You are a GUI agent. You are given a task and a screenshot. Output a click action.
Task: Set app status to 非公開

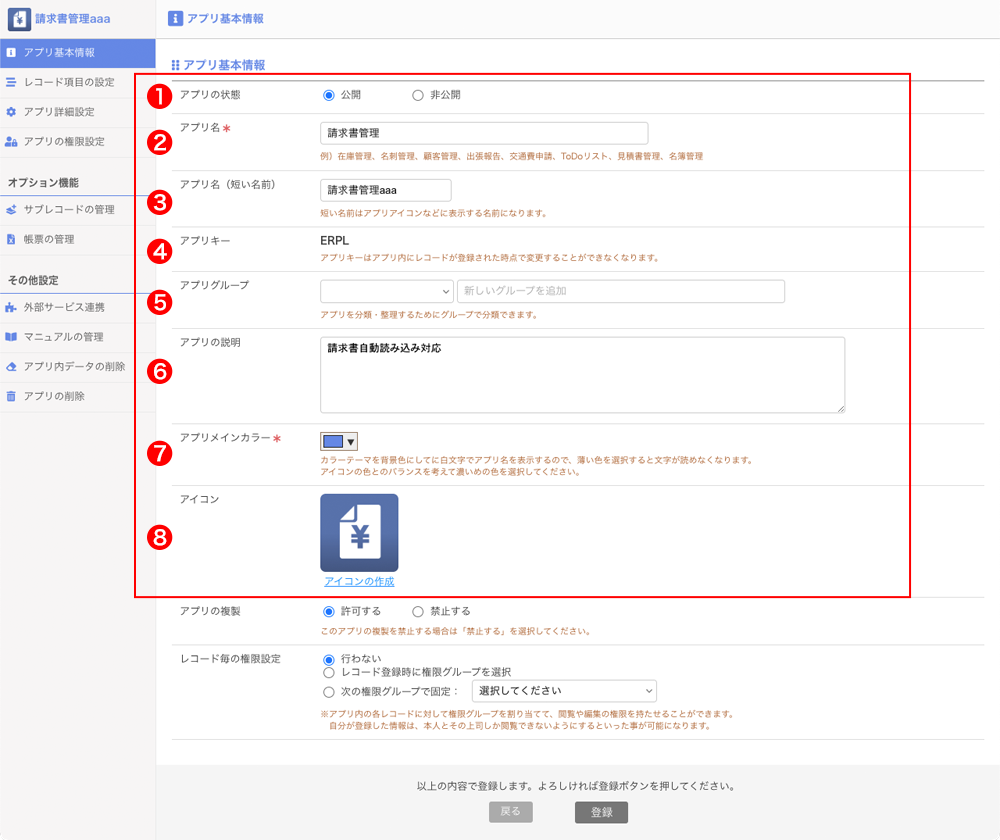418,95
